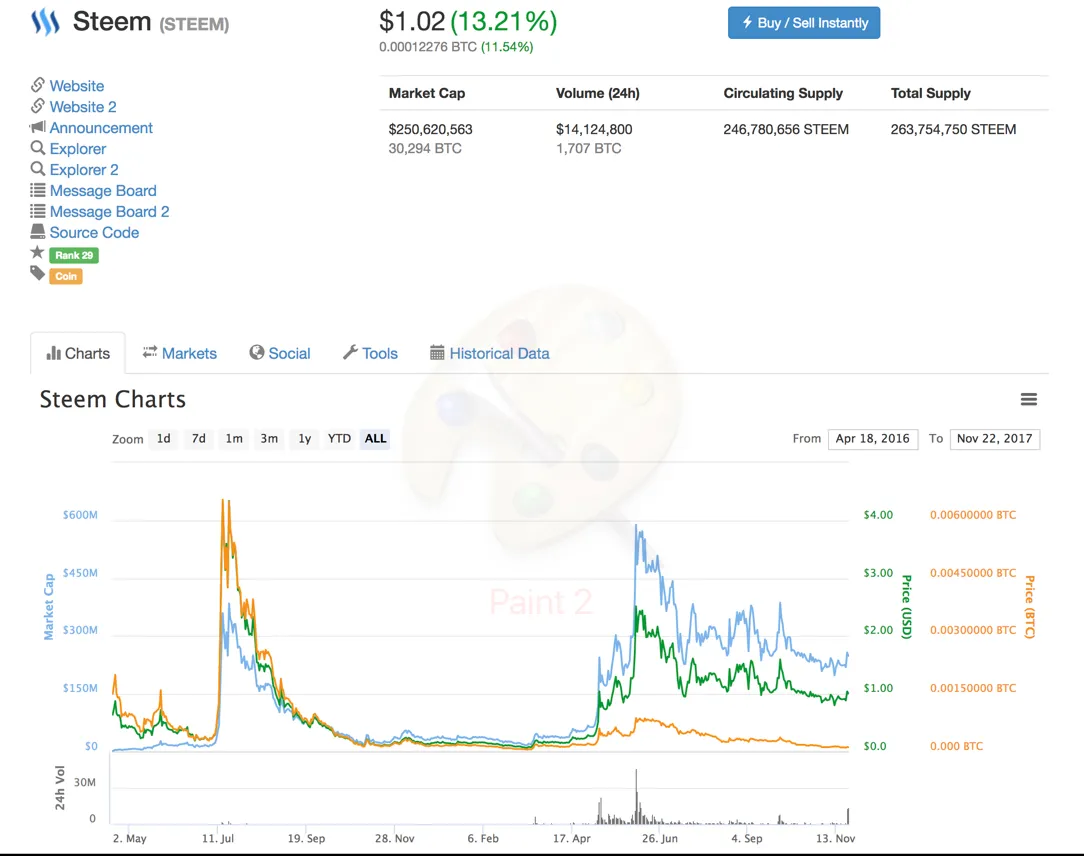This screenshot has height=856, width=1084.
Task: Click the tag icon next to Coin
Action: (x=37, y=274)
